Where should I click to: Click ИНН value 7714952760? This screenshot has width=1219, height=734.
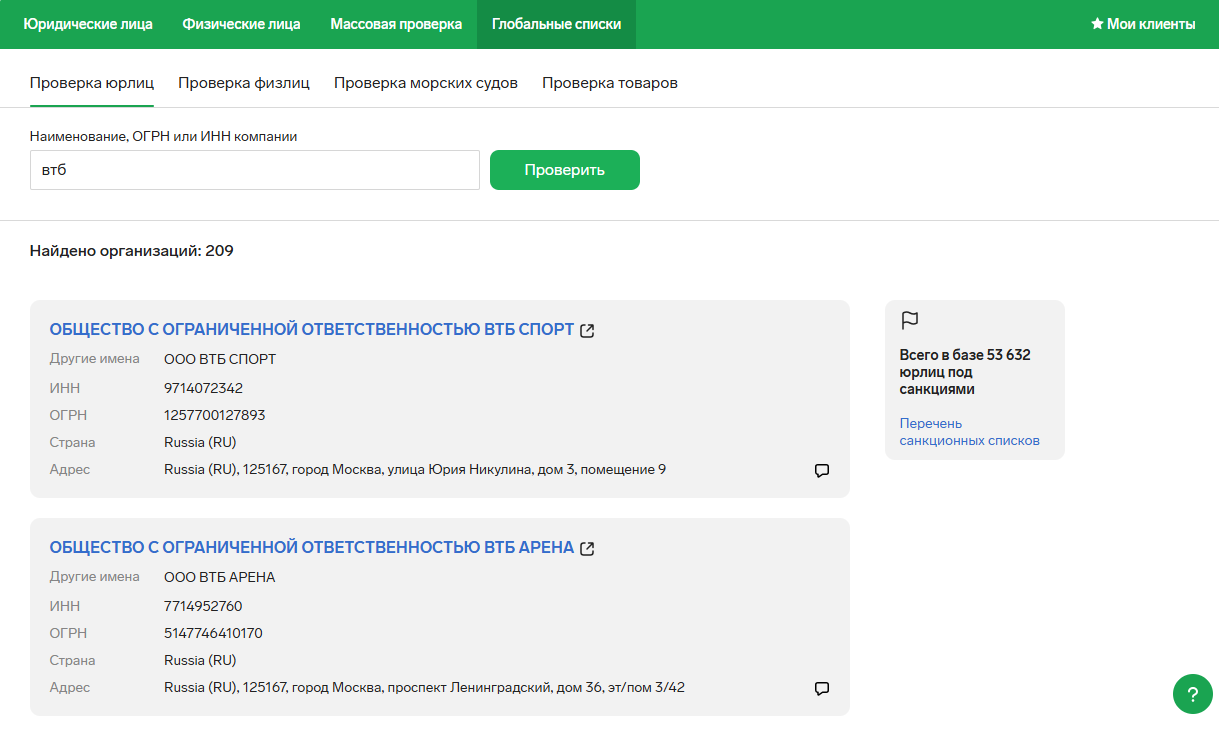[x=203, y=606]
